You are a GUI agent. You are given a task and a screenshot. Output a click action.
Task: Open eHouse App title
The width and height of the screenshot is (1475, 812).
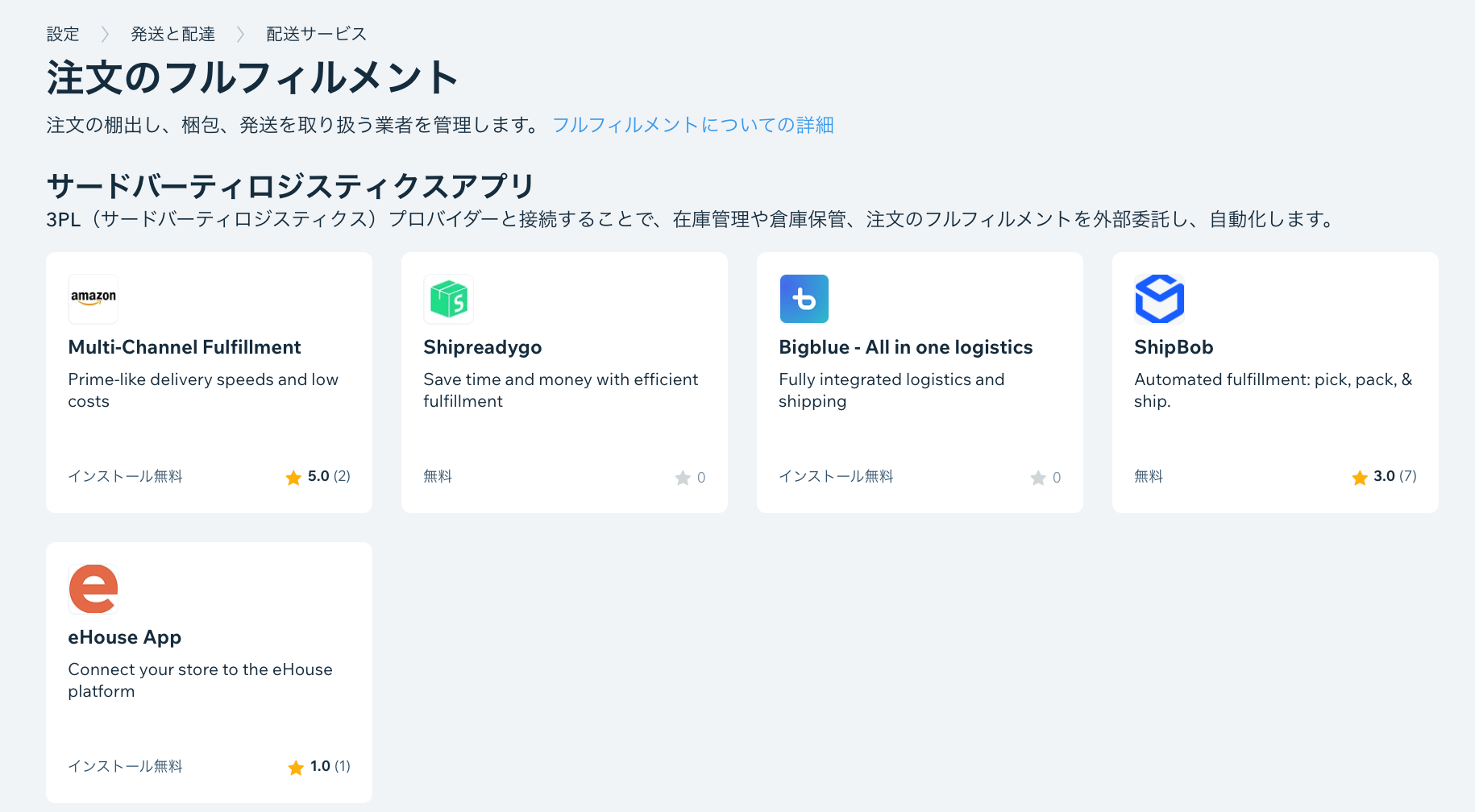click(x=125, y=637)
